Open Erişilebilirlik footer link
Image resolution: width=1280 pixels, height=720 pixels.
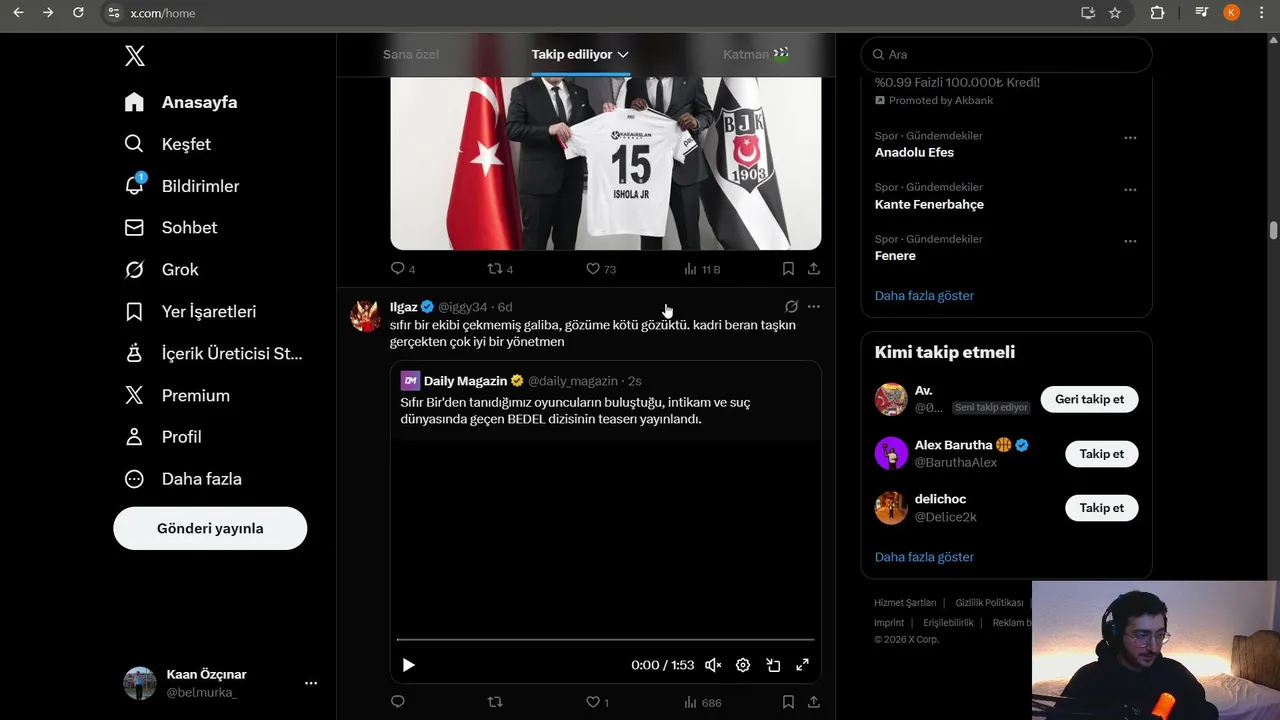click(948, 623)
